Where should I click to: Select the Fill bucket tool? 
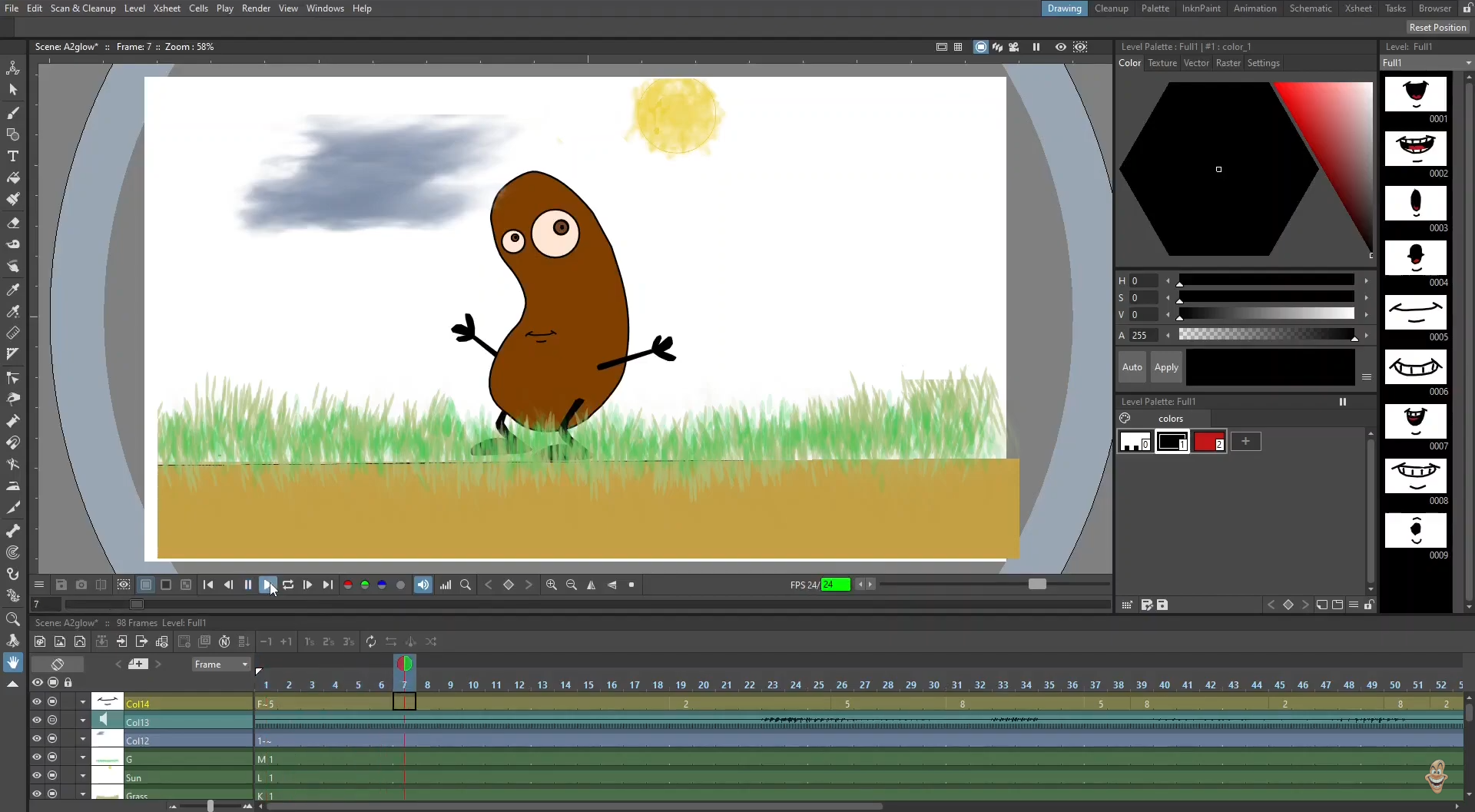point(13,178)
